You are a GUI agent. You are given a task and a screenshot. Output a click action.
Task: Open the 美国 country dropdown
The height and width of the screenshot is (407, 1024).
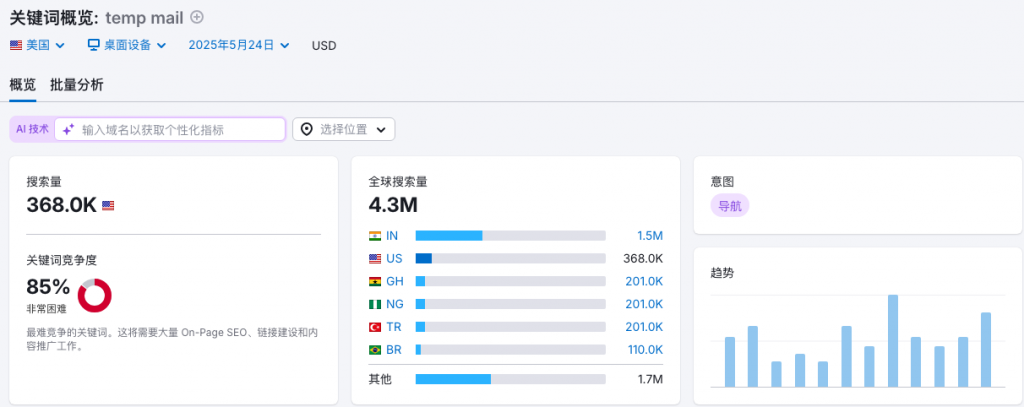[x=38, y=45]
